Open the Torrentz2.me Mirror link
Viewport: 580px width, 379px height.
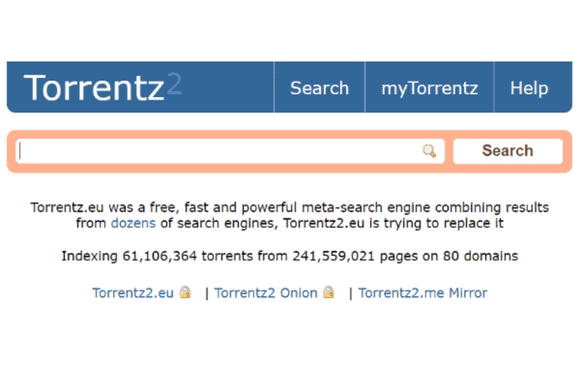click(x=423, y=293)
